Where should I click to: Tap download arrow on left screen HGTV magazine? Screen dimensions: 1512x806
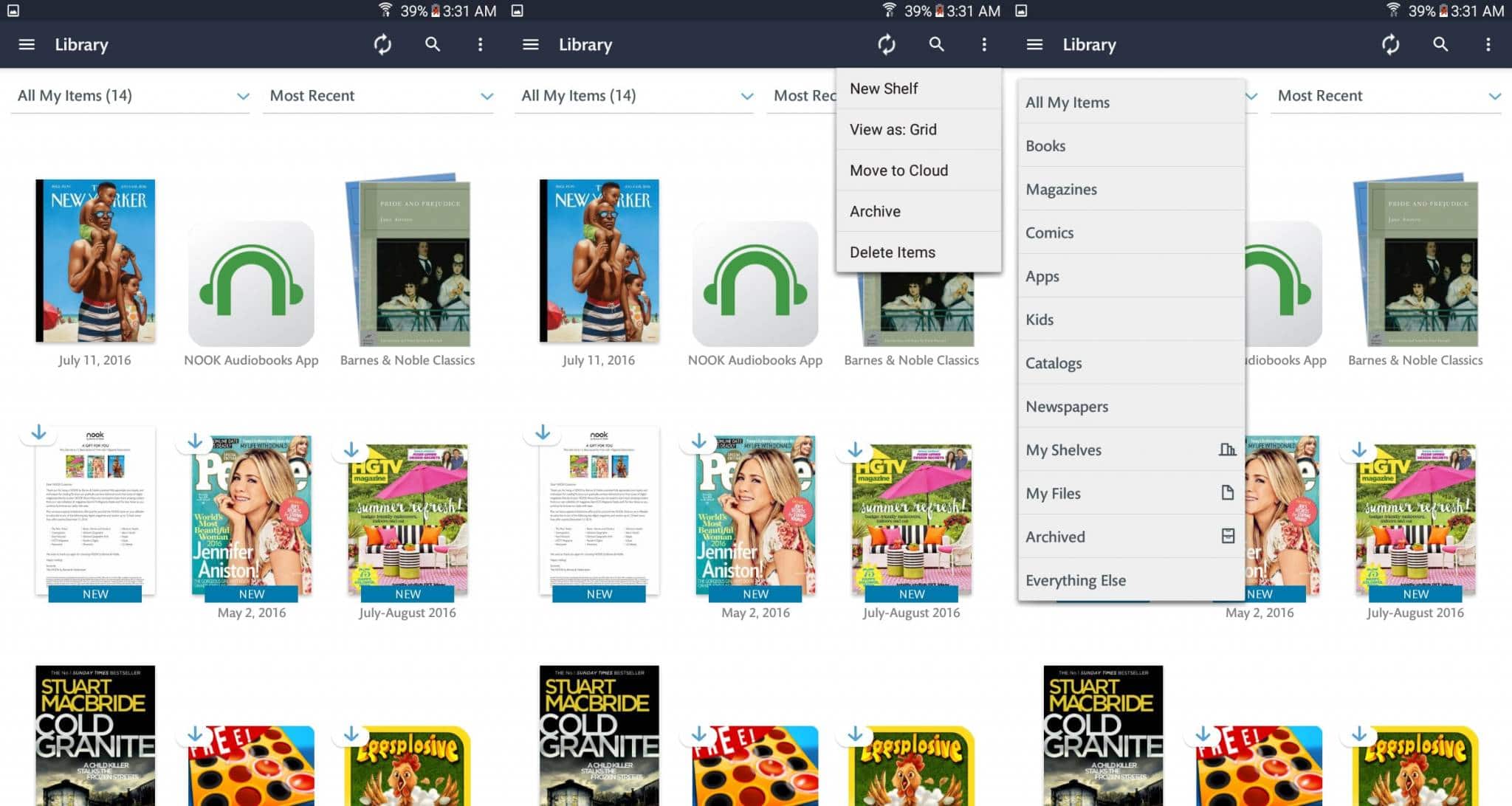(x=351, y=449)
